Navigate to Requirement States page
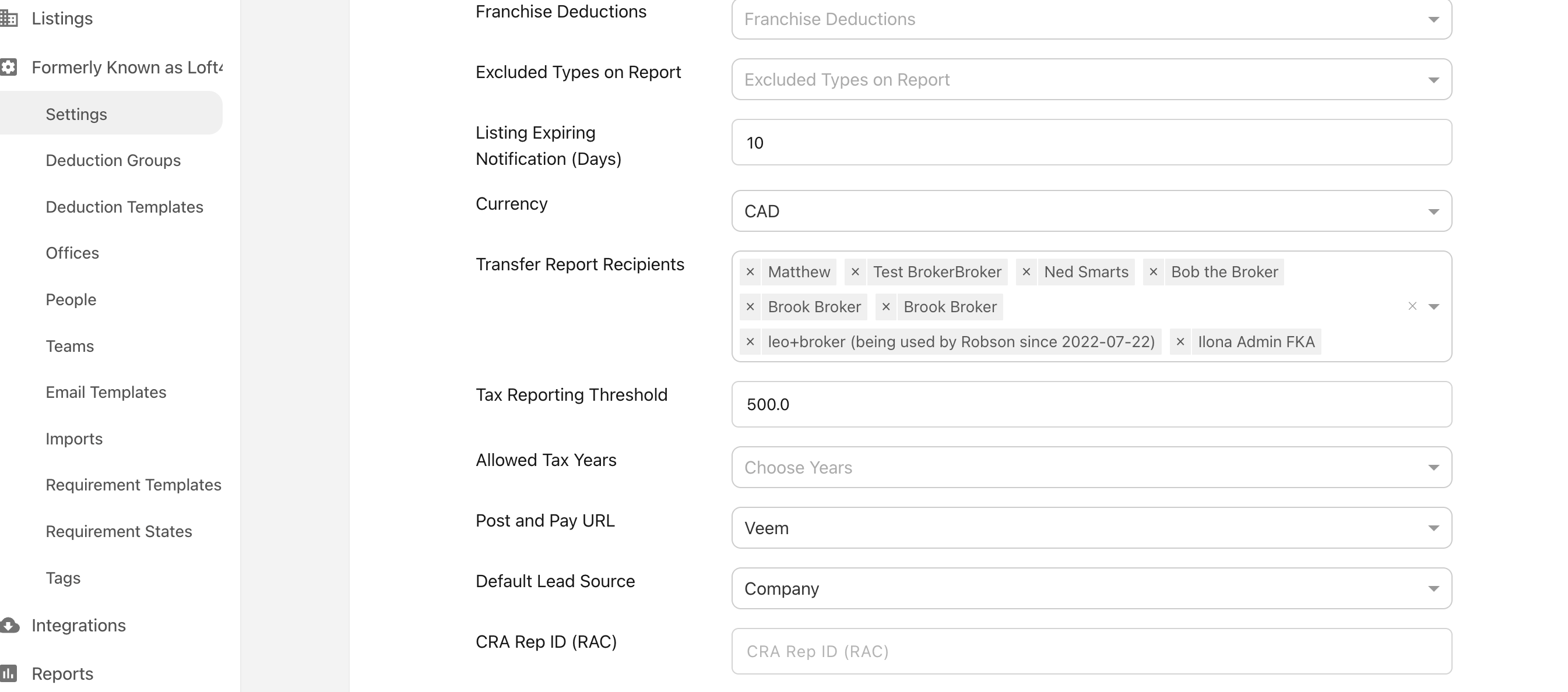This screenshot has height=692, width=1568. 119,531
